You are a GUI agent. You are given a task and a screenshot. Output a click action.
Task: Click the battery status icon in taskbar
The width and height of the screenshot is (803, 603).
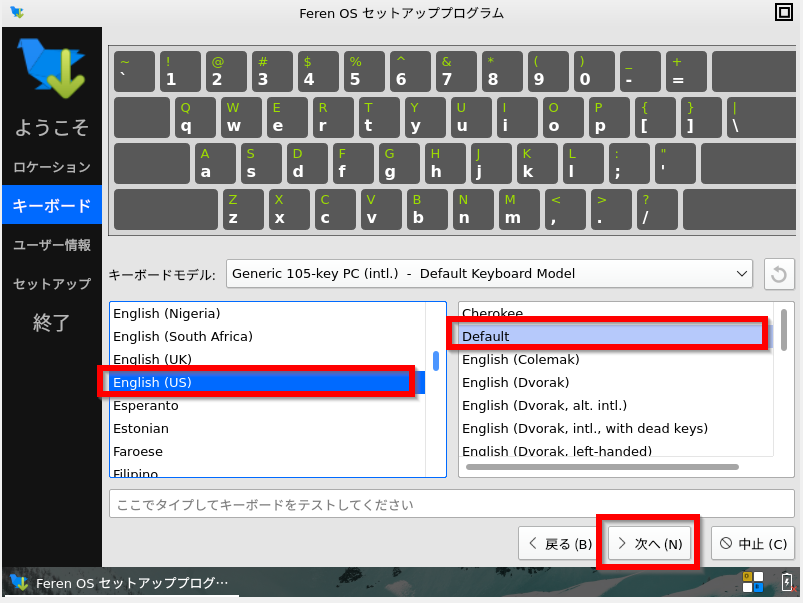click(x=788, y=582)
